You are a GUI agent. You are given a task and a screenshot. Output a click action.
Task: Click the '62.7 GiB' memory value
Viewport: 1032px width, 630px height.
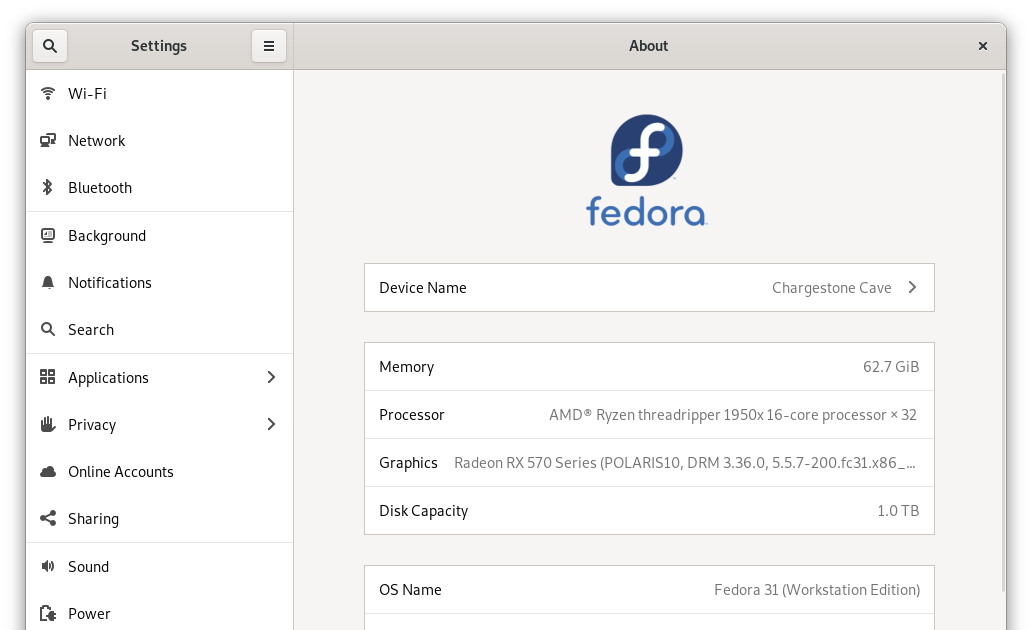pyautogui.click(x=891, y=367)
